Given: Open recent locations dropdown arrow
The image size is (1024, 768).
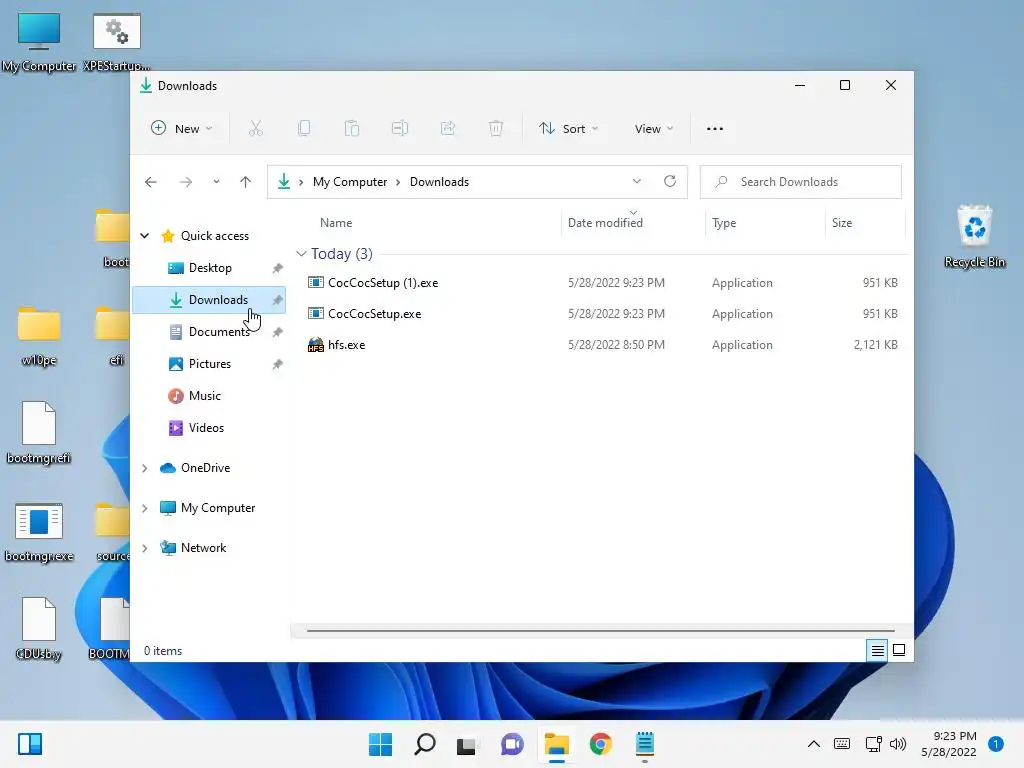Looking at the screenshot, I should pyautogui.click(x=216, y=182).
